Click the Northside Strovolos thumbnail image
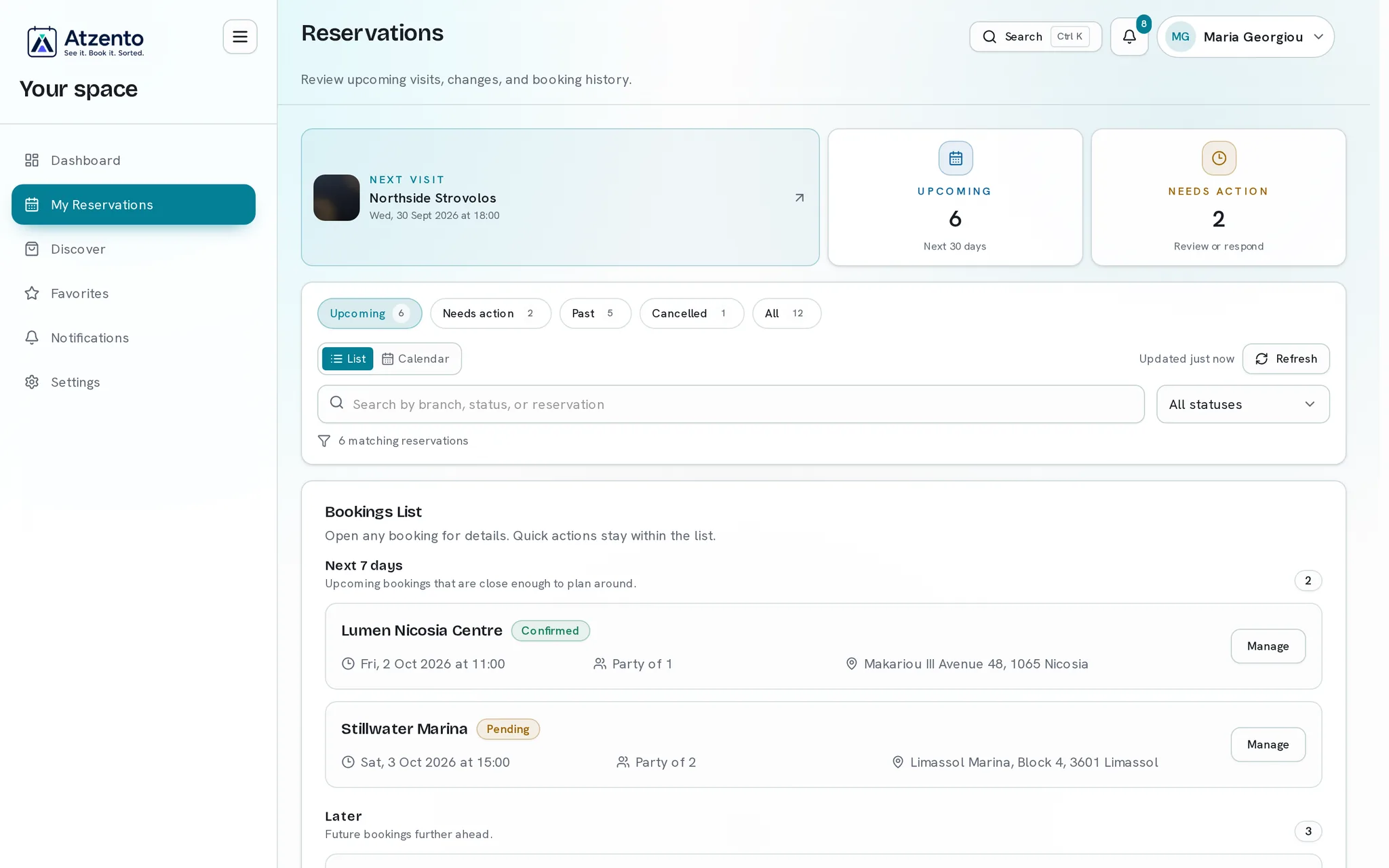This screenshot has height=868, width=1389. [x=336, y=197]
